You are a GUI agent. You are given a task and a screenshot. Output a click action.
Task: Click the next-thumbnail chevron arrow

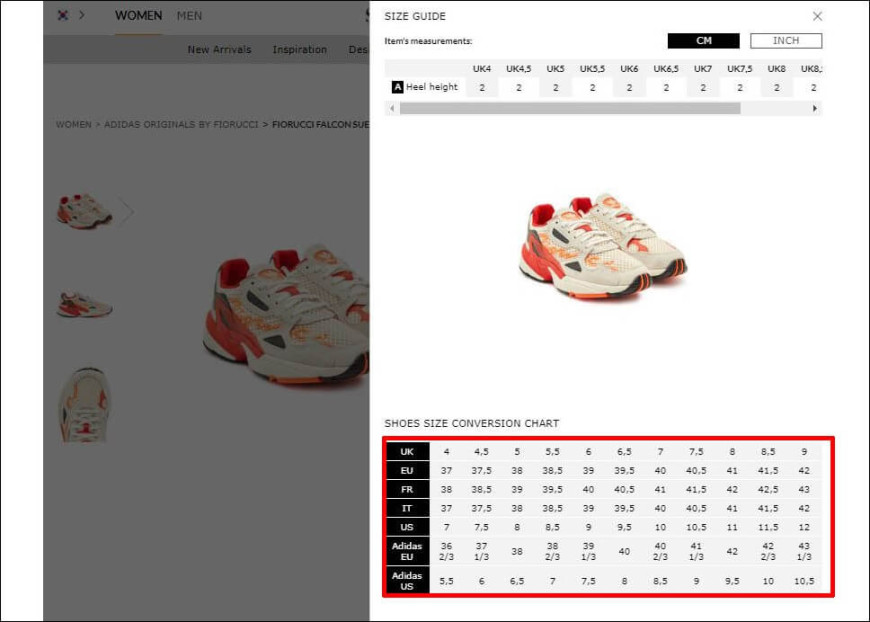tap(127, 211)
